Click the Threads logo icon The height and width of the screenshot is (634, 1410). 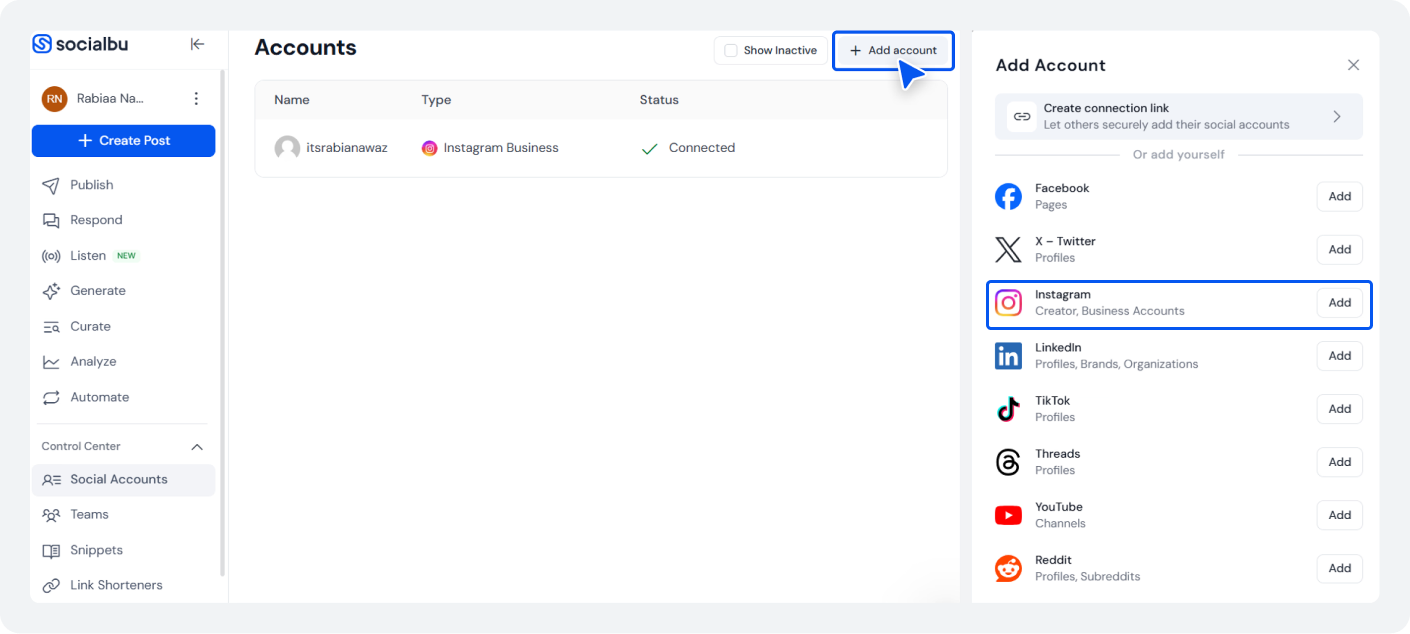click(x=1008, y=462)
